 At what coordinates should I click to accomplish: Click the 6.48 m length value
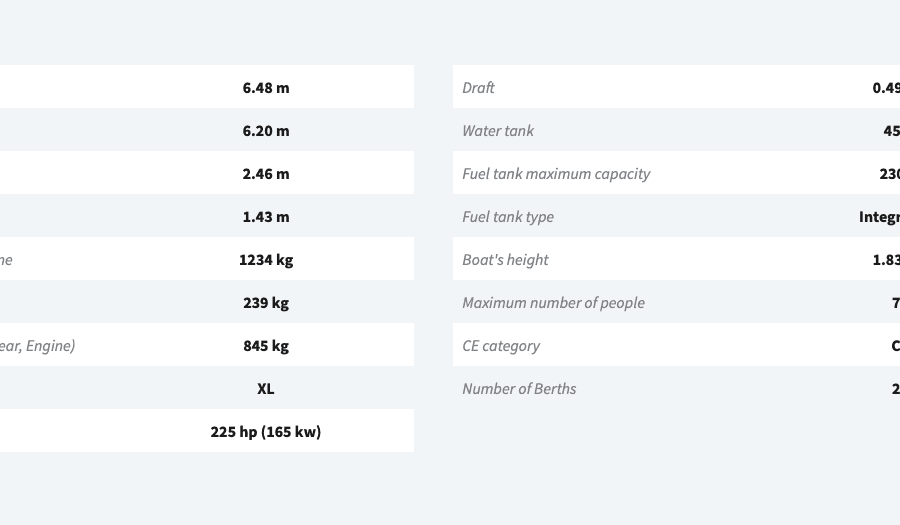click(x=266, y=88)
